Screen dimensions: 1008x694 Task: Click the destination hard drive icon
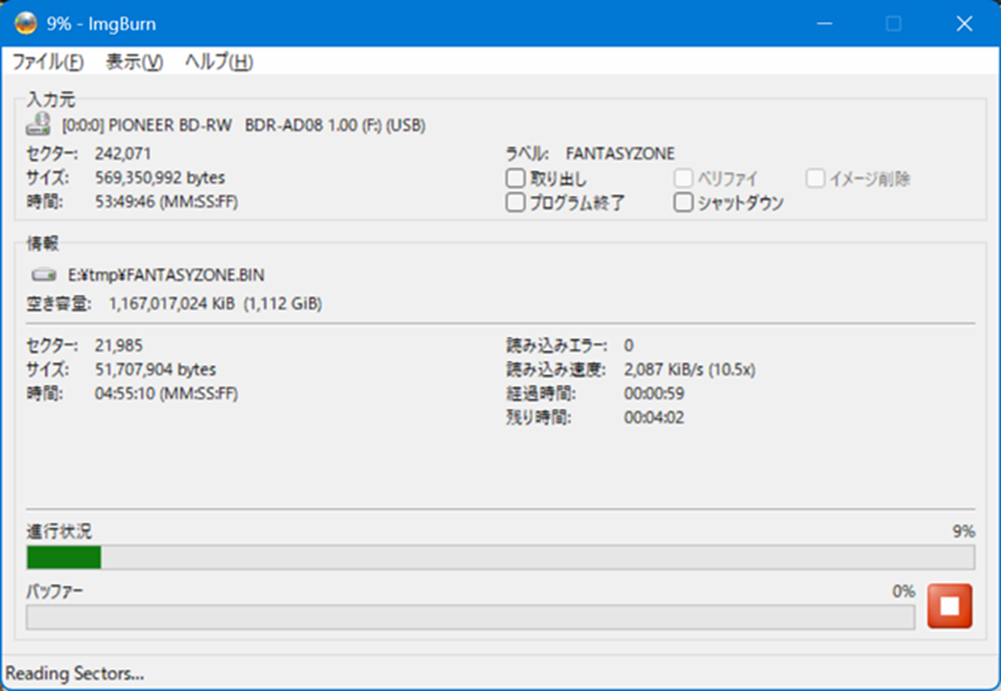[45, 275]
